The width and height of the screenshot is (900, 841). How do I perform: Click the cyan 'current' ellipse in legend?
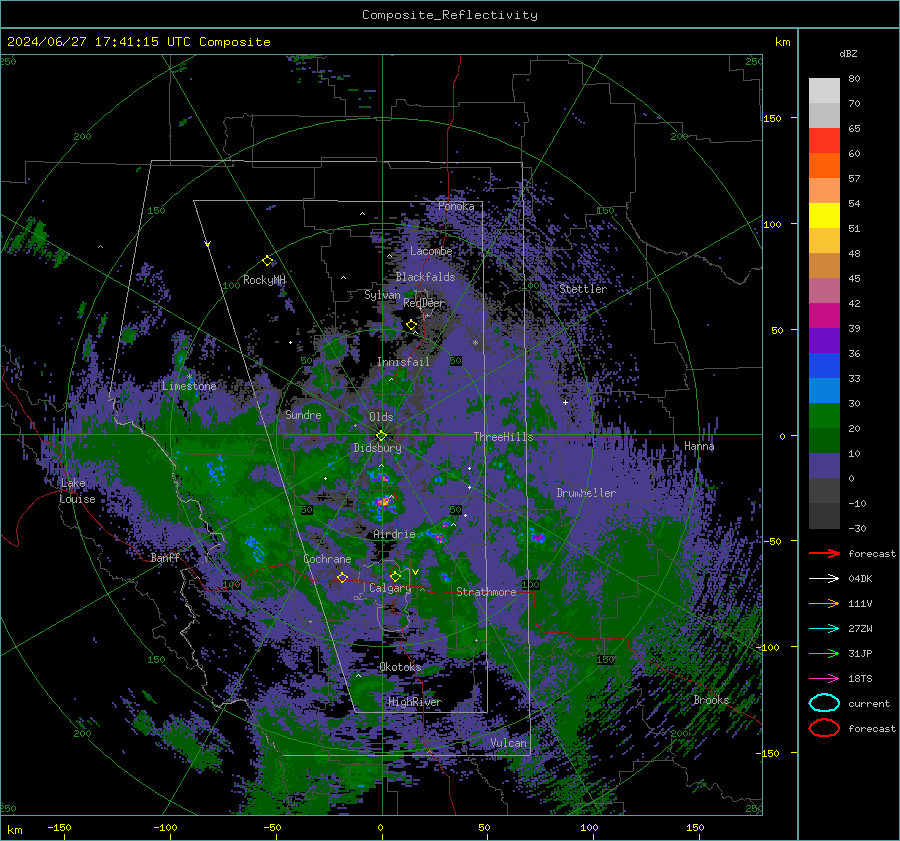(824, 703)
